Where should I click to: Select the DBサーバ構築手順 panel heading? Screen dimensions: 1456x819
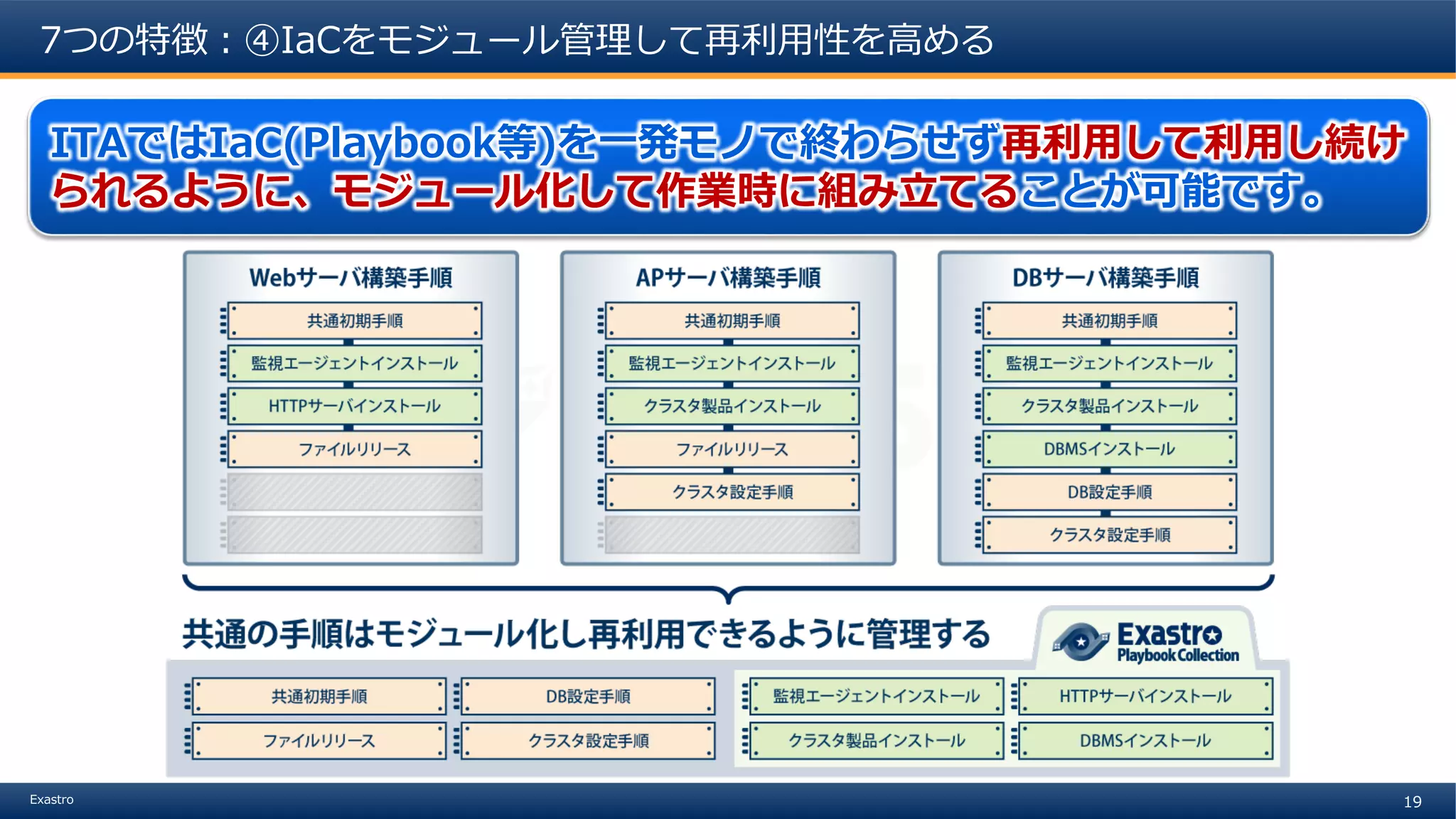point(1106,277)
